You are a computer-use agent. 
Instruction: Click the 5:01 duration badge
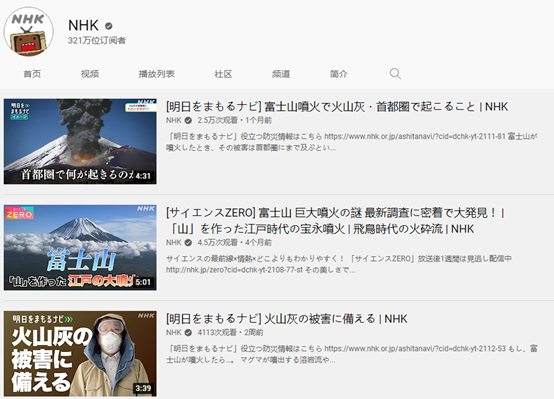pos(143,282)
